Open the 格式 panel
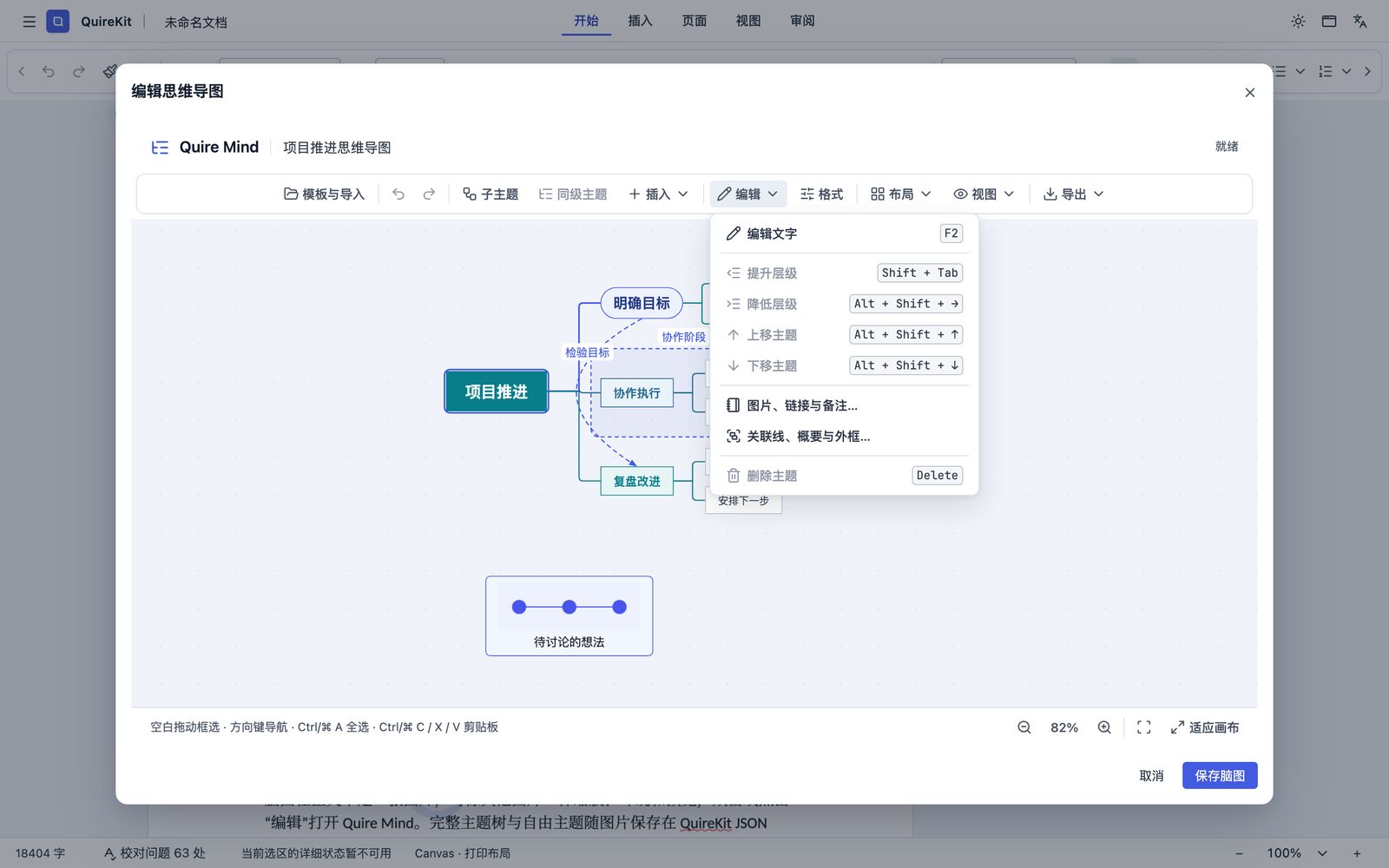The image size is (1389, 868). point(821,194)
